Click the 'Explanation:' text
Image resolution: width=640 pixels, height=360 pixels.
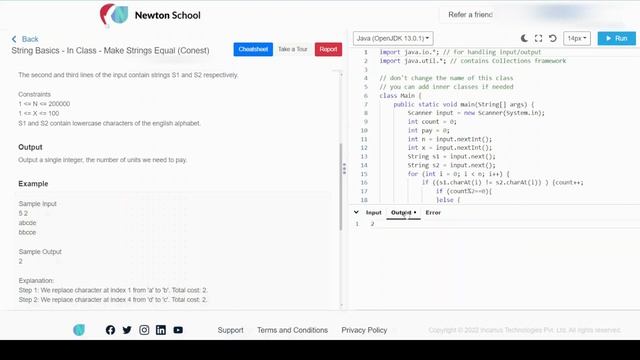(36, 280)
